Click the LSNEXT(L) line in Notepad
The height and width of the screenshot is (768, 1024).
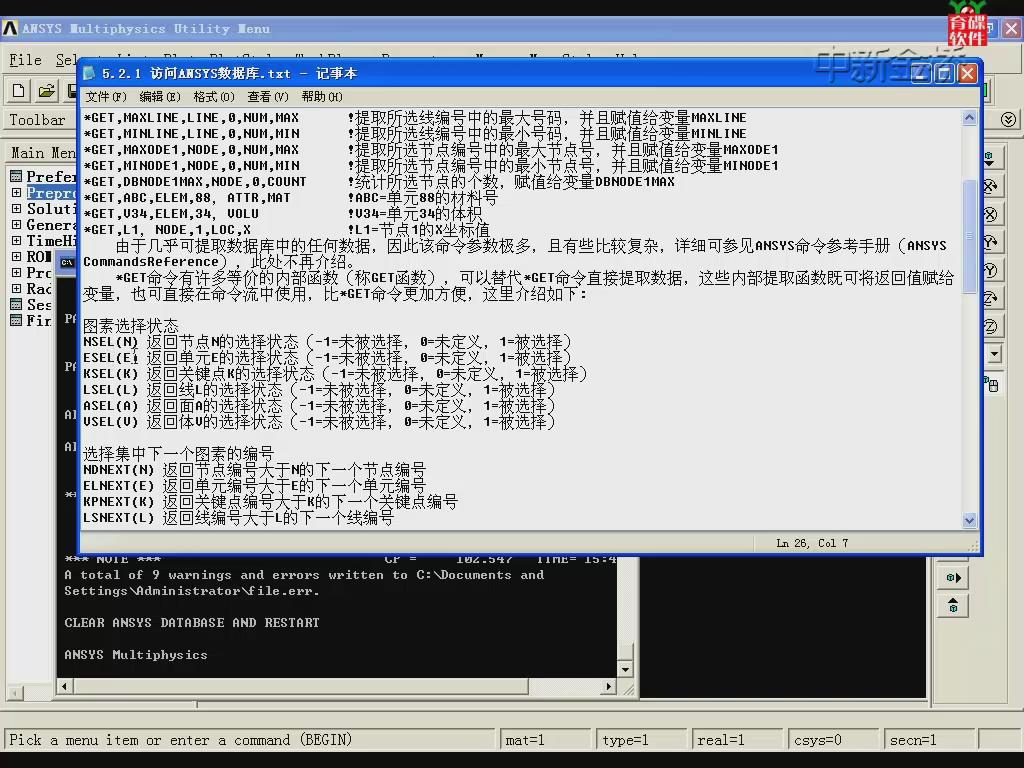coord(238,518)
